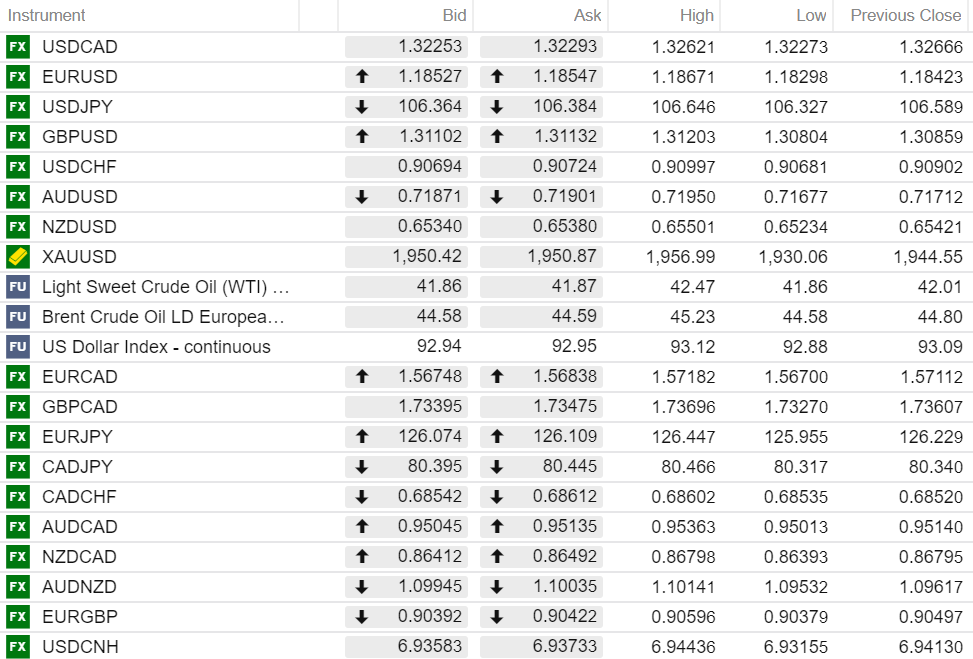Click the USDJPY ask price 106.384

coord(564,107)
